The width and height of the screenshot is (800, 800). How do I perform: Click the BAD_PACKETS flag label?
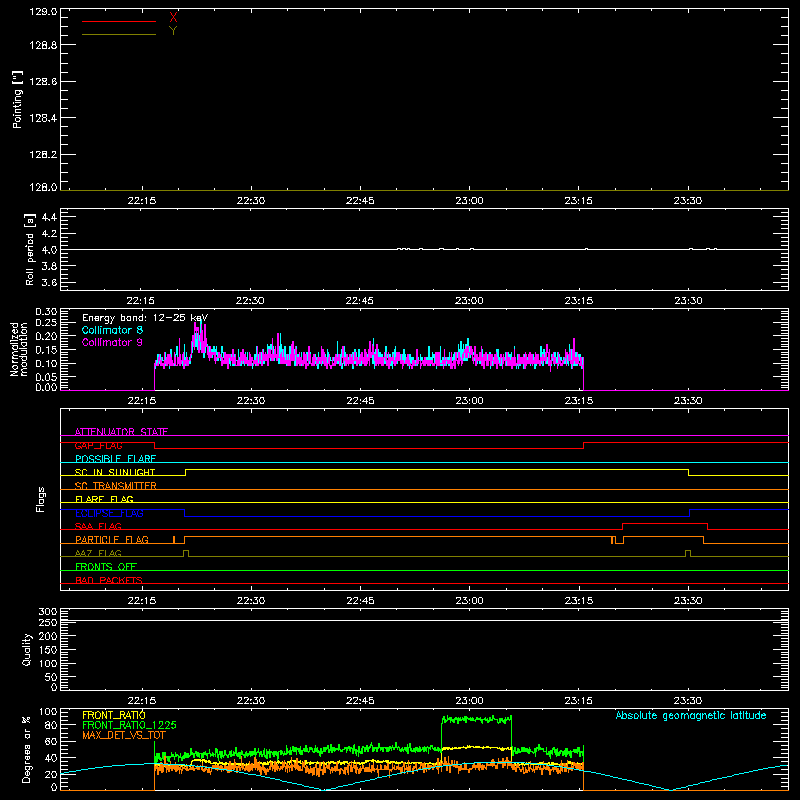coord(109,581)
